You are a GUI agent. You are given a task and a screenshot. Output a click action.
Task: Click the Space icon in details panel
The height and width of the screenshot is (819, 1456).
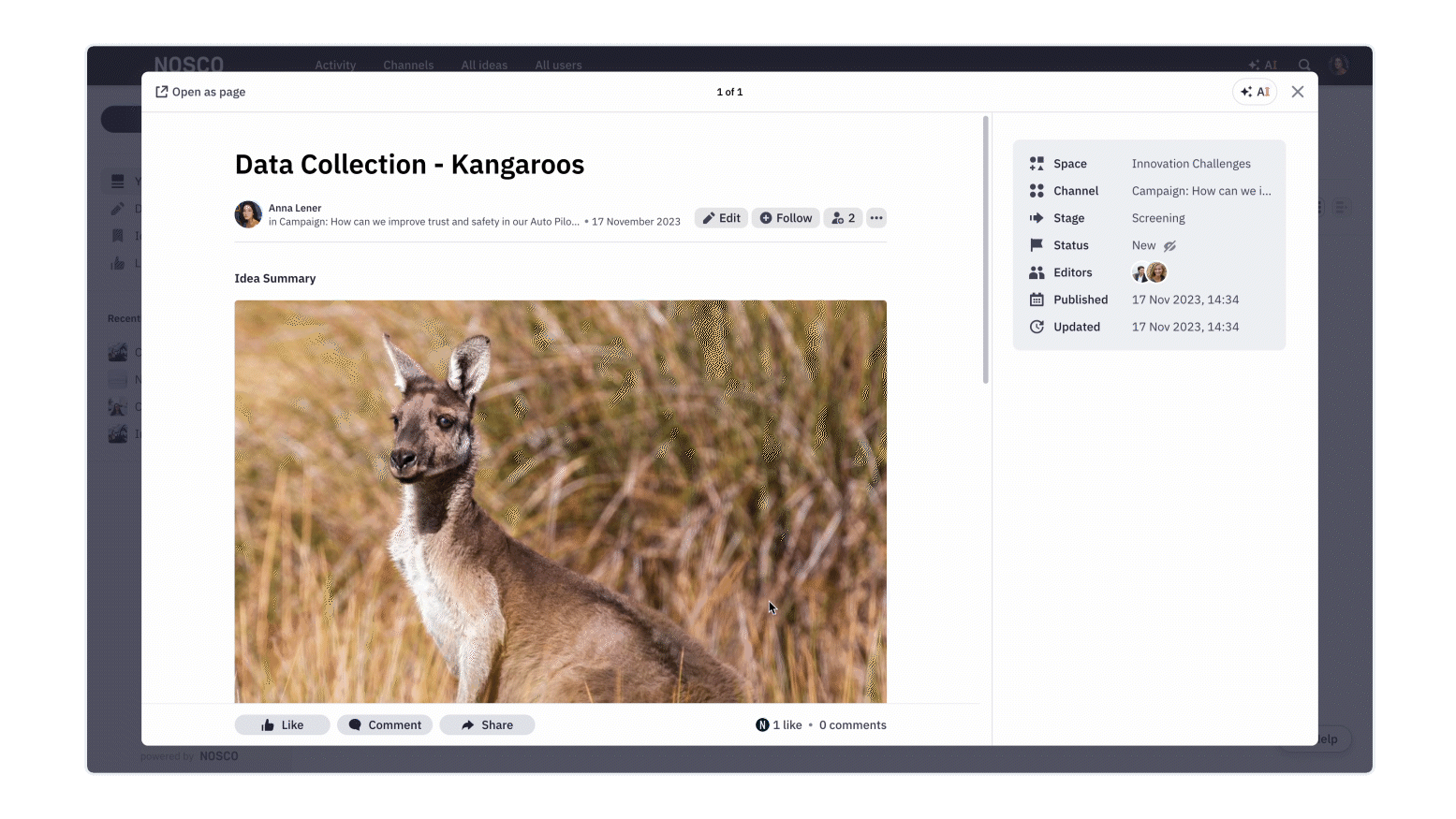point(1037,164)
